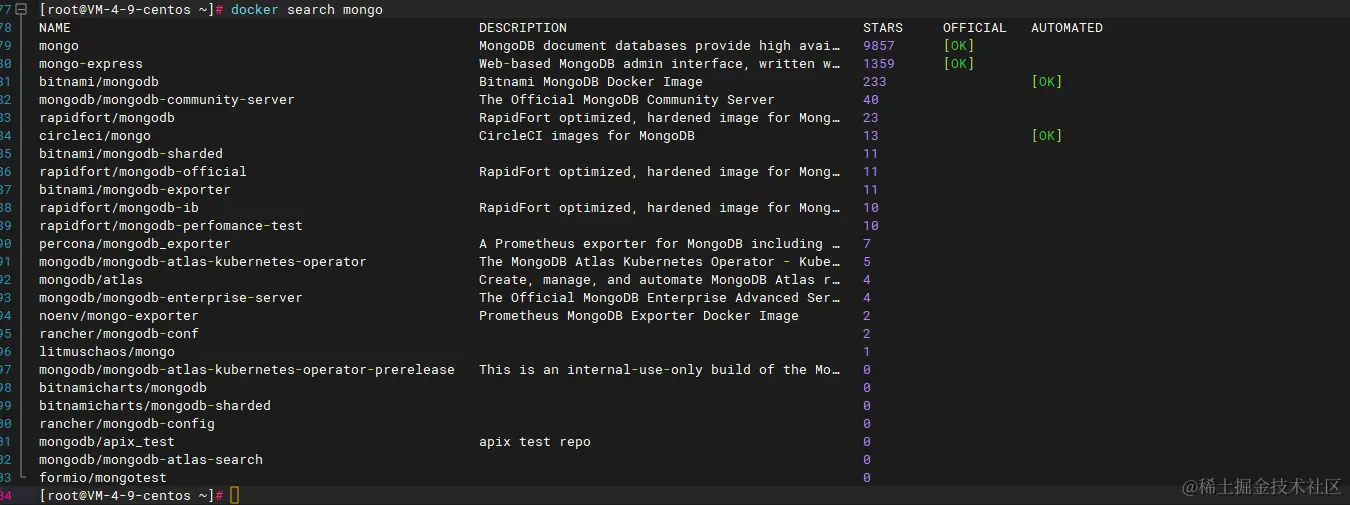
Task: Click the mongo-express image name
Action: (91, 63)
